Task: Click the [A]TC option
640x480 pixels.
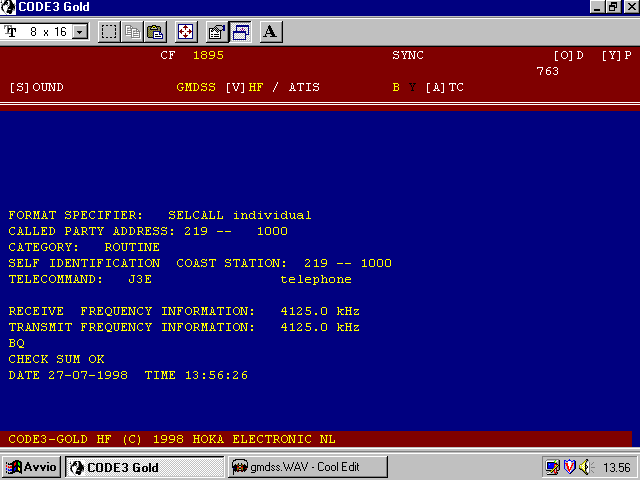Action: click(x=444, y=88)
